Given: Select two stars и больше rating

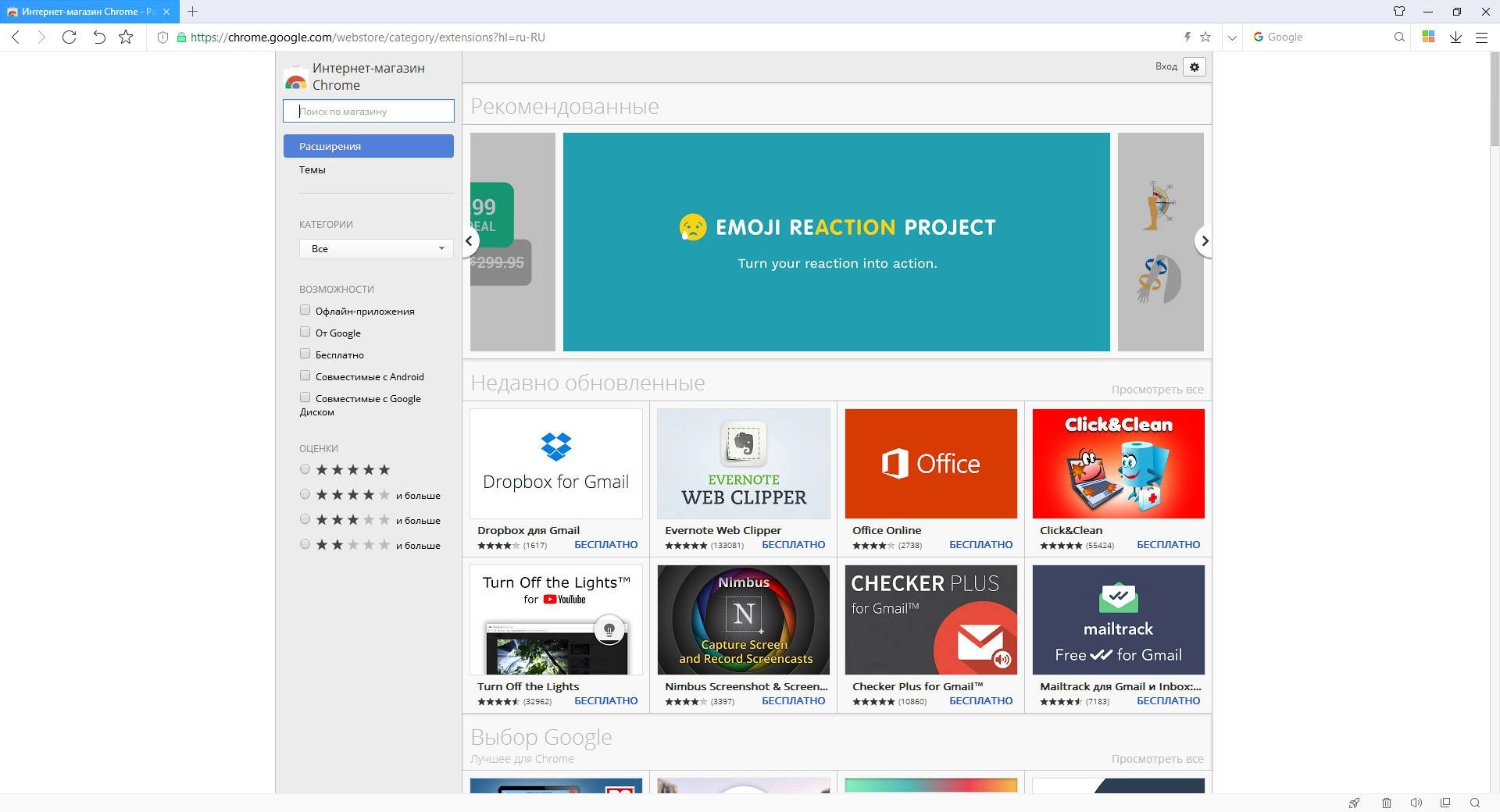Looking at the screenshot, I should 305,544.
